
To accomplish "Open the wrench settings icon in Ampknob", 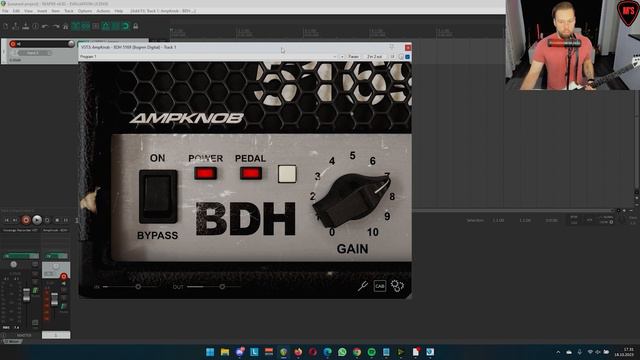I will click(x=362, y=286).
